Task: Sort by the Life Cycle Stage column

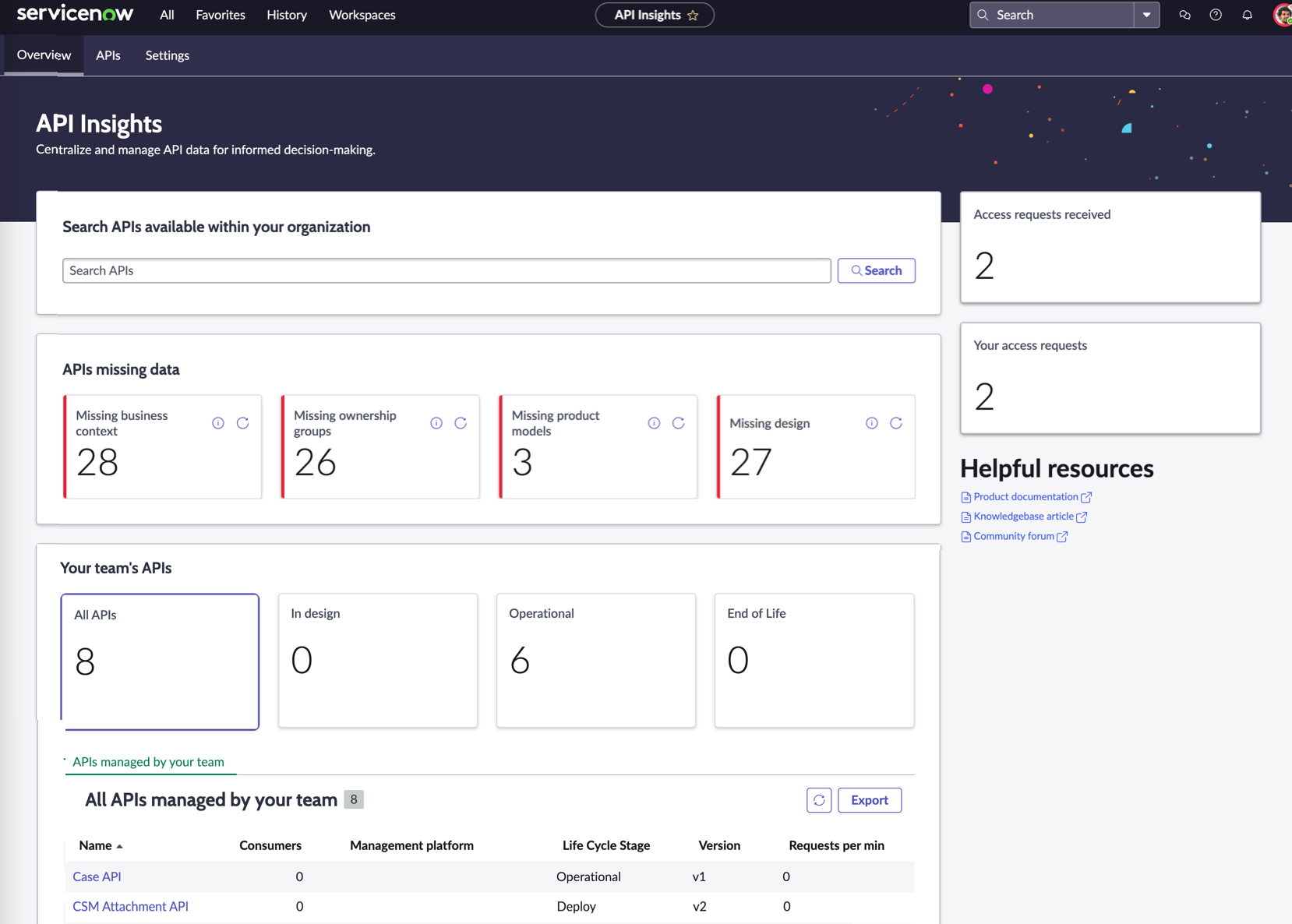Action: point(606,845)
